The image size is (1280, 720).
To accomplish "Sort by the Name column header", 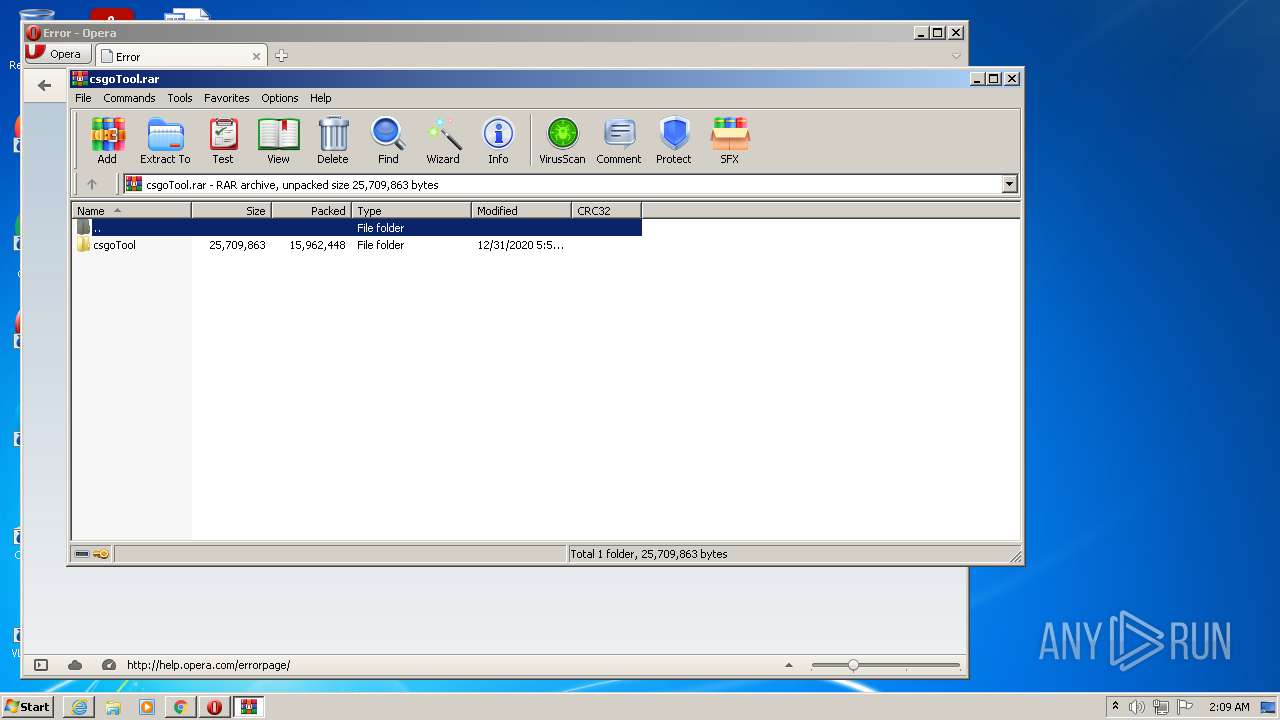I will [131, 210].
